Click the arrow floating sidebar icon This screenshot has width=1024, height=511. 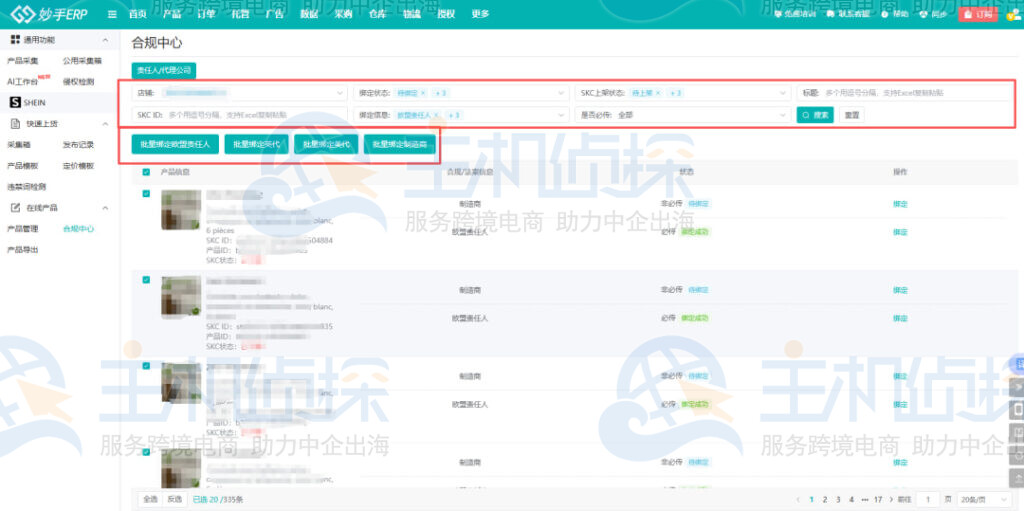point(1016,388)
